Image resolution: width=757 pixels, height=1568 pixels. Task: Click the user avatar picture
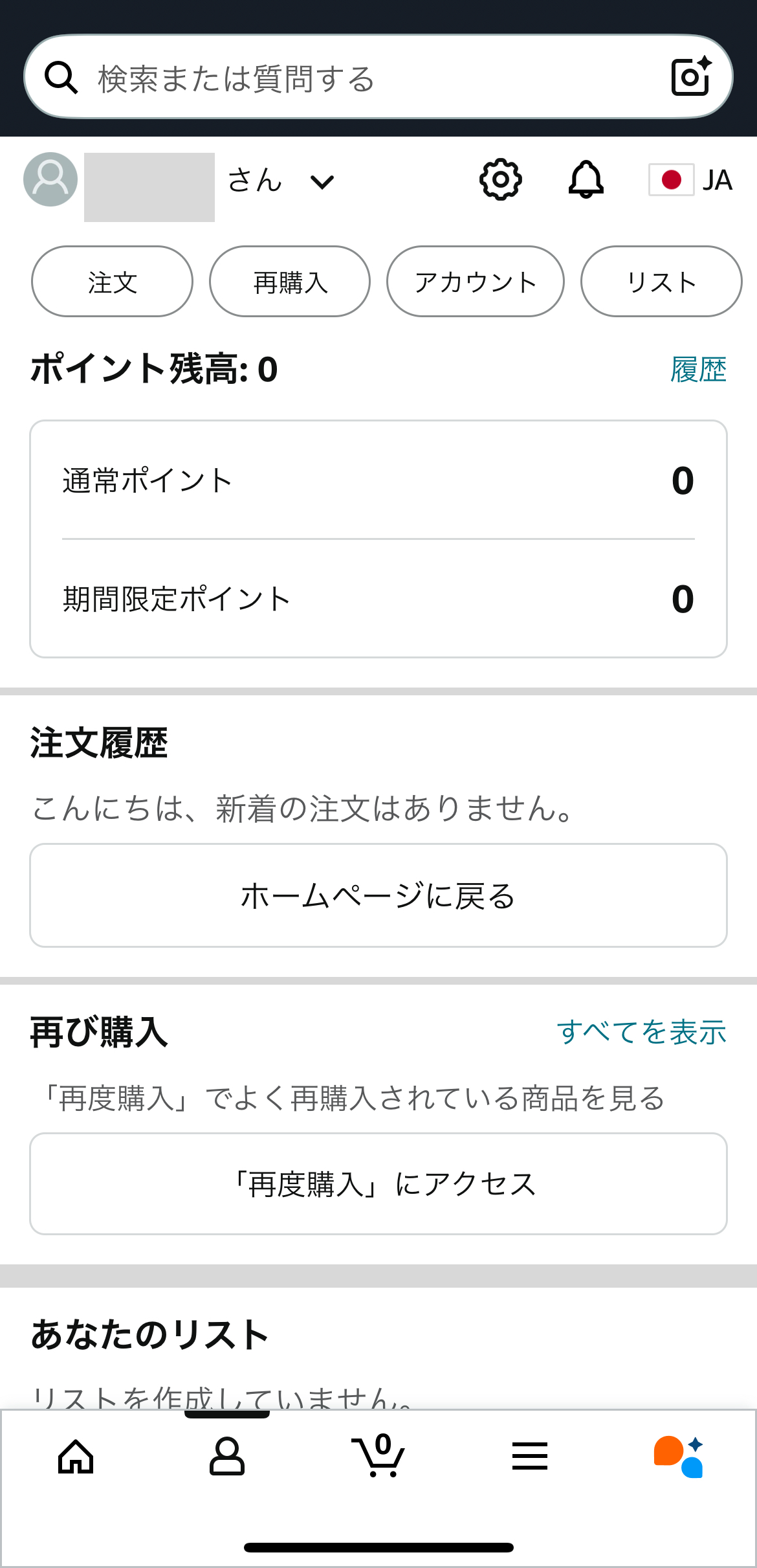click(x=50, y=179)
